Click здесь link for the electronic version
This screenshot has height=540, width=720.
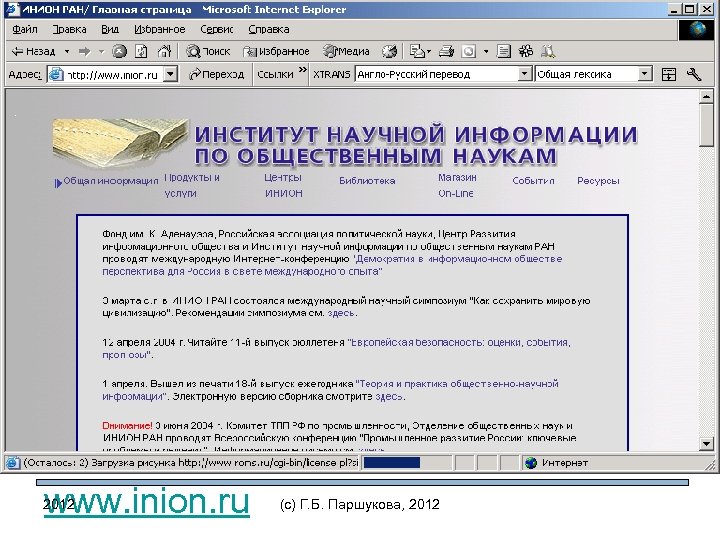click(x=389, y=396)
